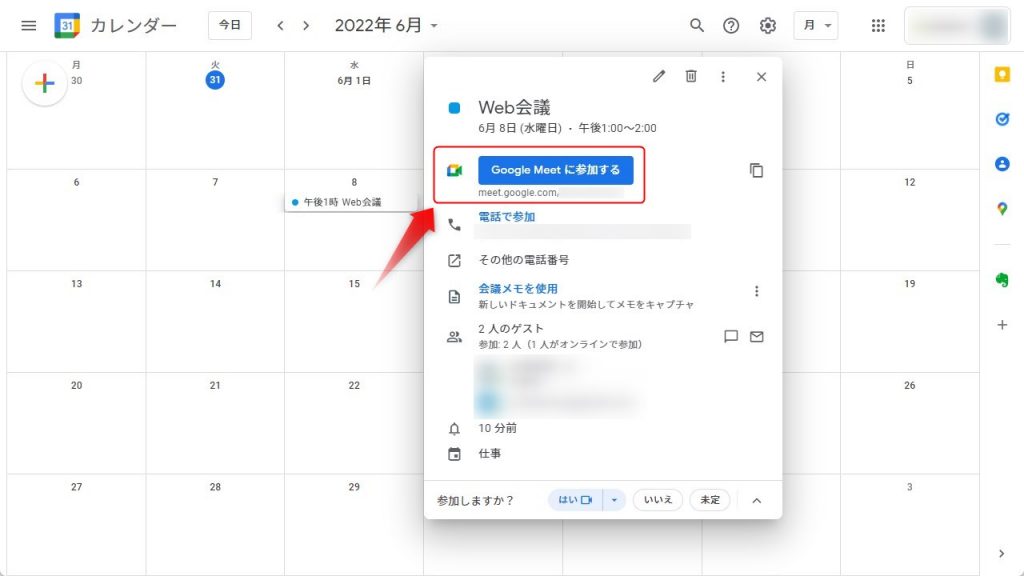
Task: Open Contacts in side panel
Action: tap(1002, 164)
